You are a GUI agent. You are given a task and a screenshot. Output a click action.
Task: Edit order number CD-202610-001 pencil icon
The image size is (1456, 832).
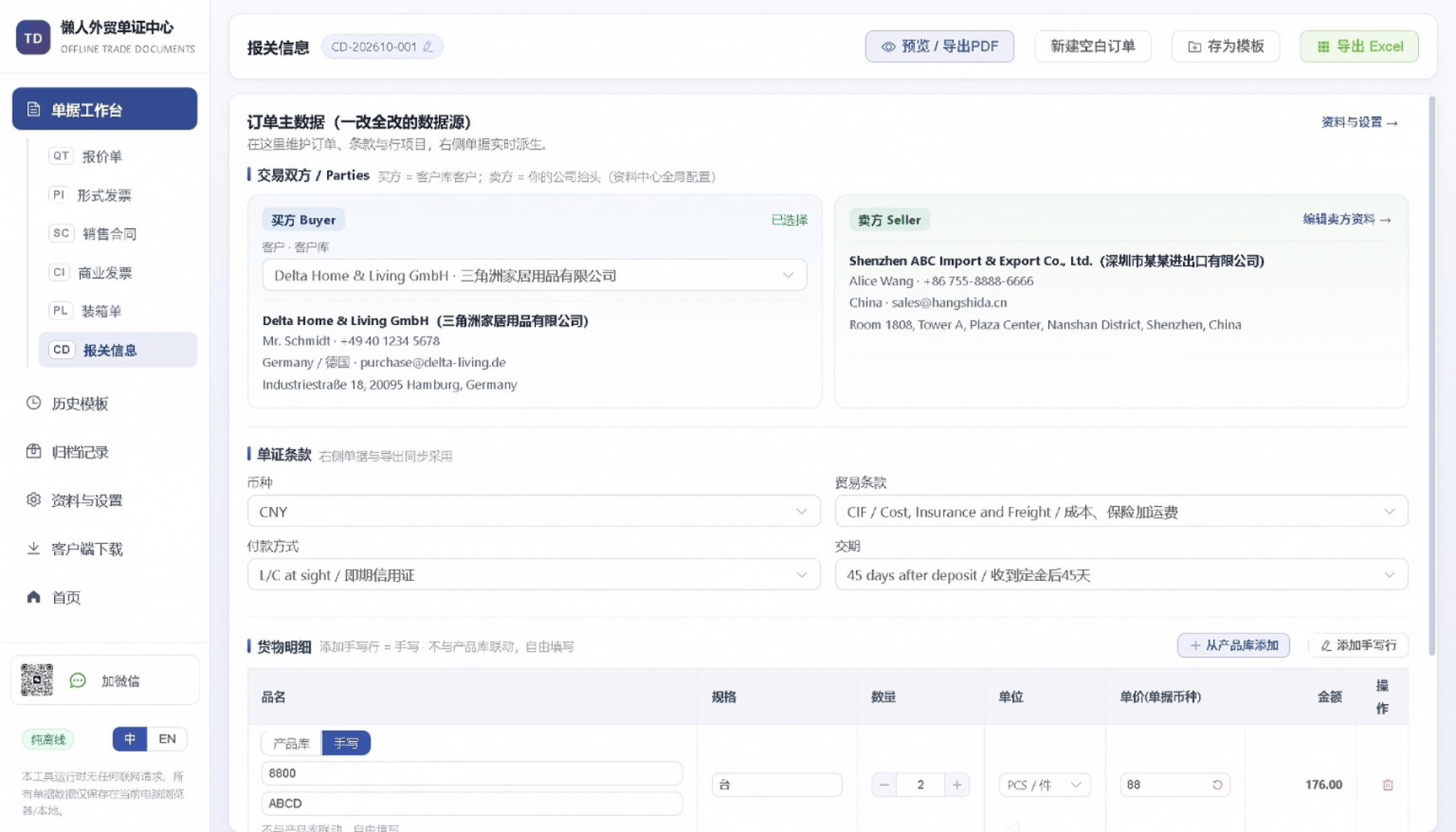(x=428, y=47)
